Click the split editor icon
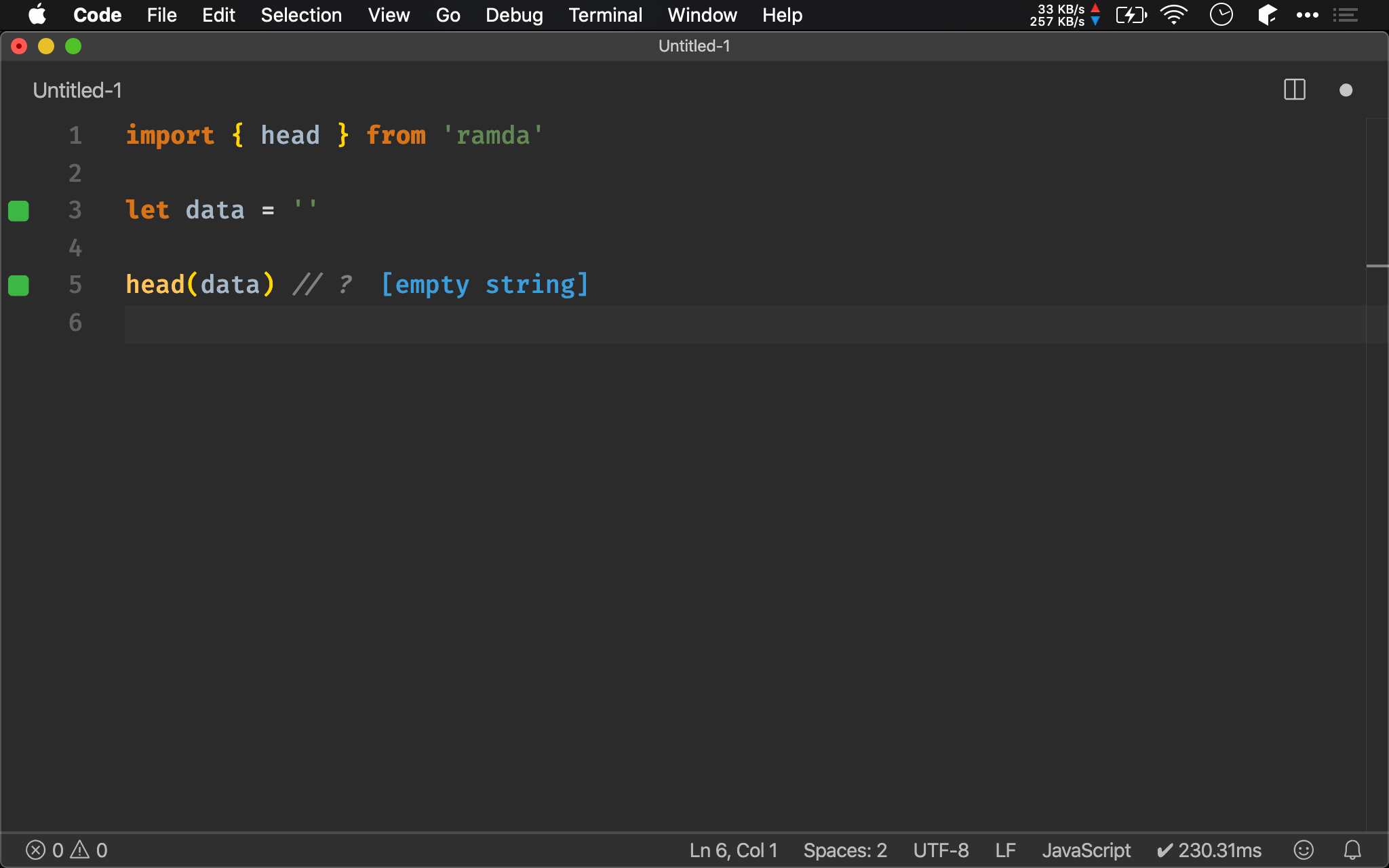The image size is (1389, 868). [x=1295, y=90]
